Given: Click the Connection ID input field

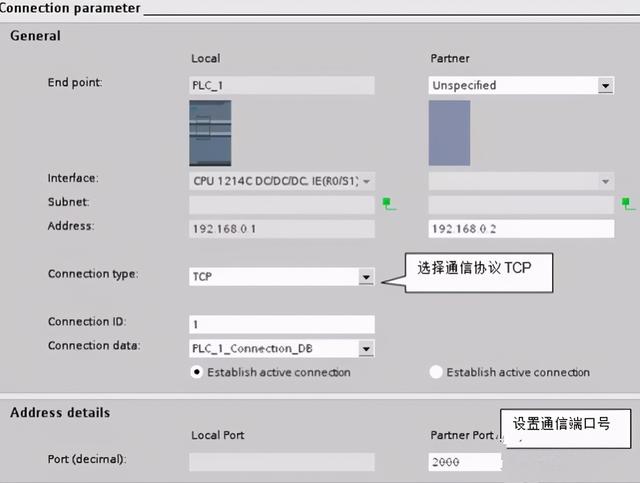Looking at the screenshot, I should [x=281, y=324].
